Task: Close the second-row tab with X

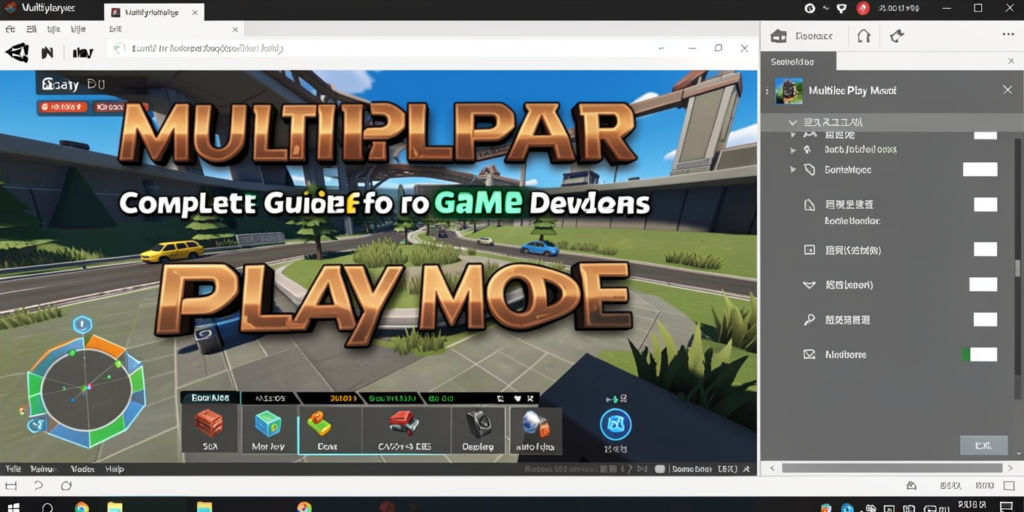Action: pos(235,29)
